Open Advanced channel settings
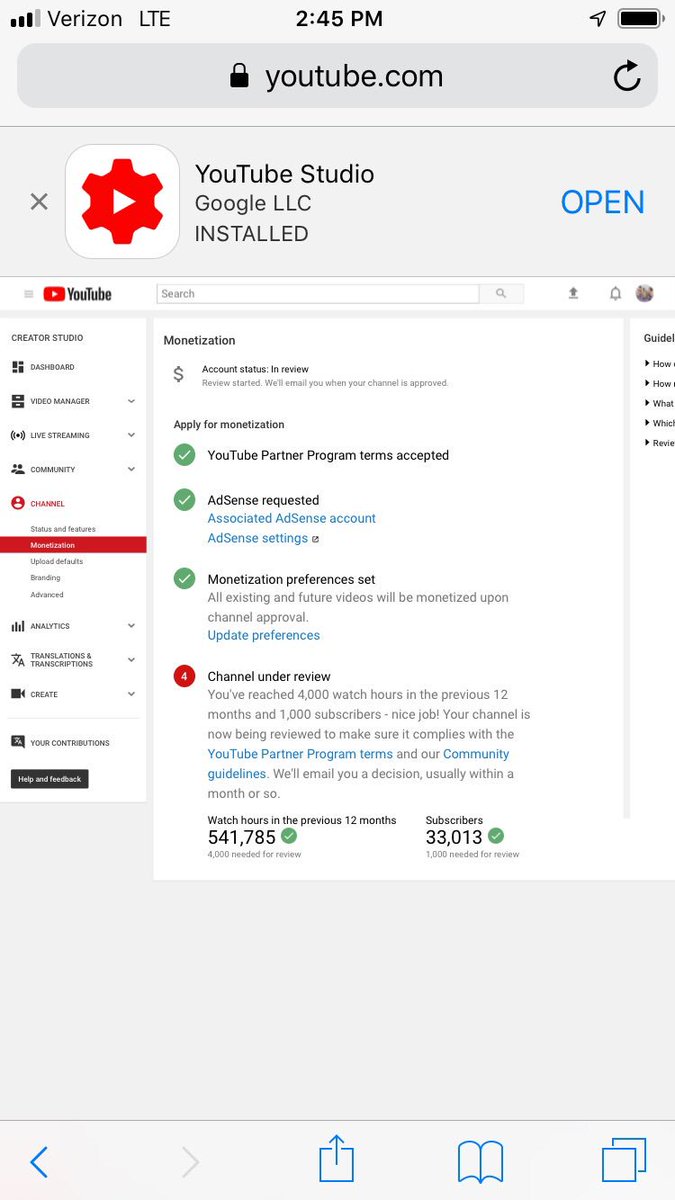The height and width of the screenshot is (1200, 675). [47, 595]
